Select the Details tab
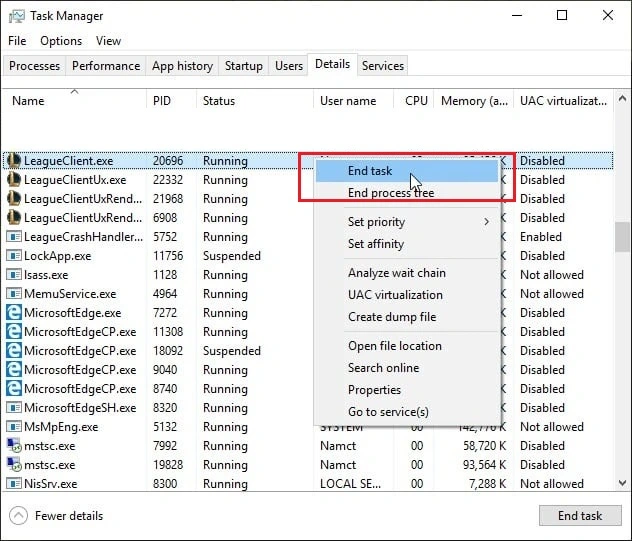This screenshot has width=632, height=541. 333,64
